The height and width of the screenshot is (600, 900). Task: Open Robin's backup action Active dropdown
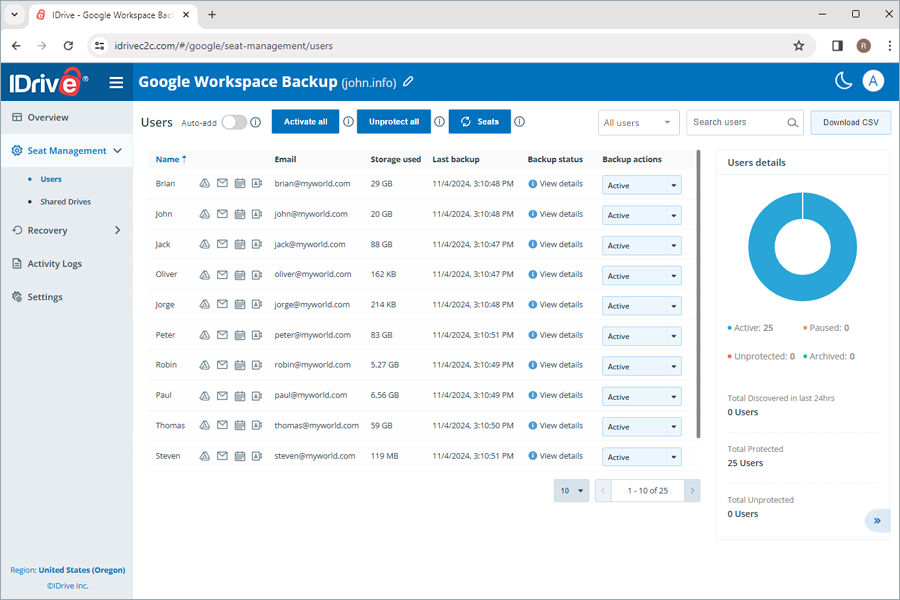click(x=642, y=366)
